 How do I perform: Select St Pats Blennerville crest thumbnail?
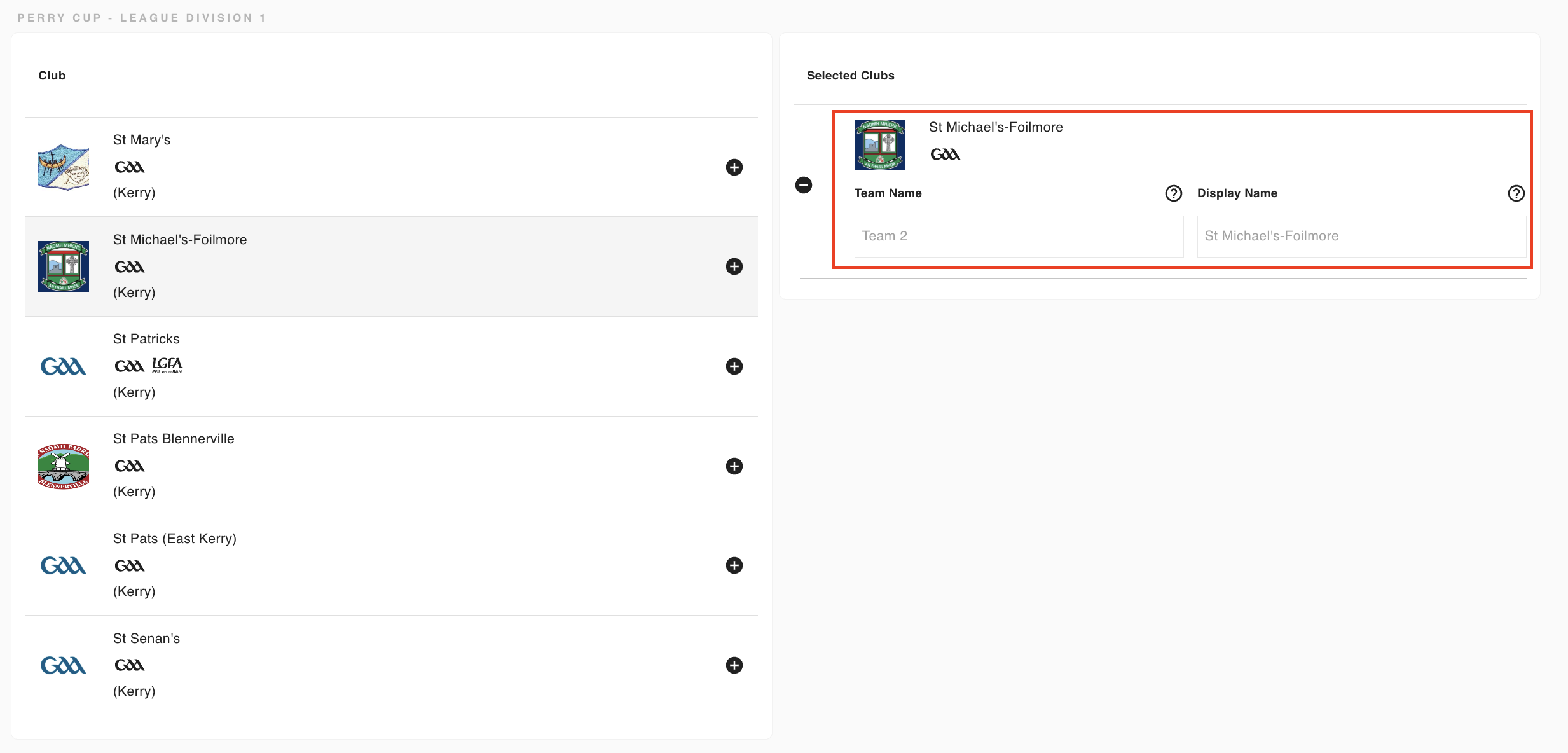tap(64, 466)
